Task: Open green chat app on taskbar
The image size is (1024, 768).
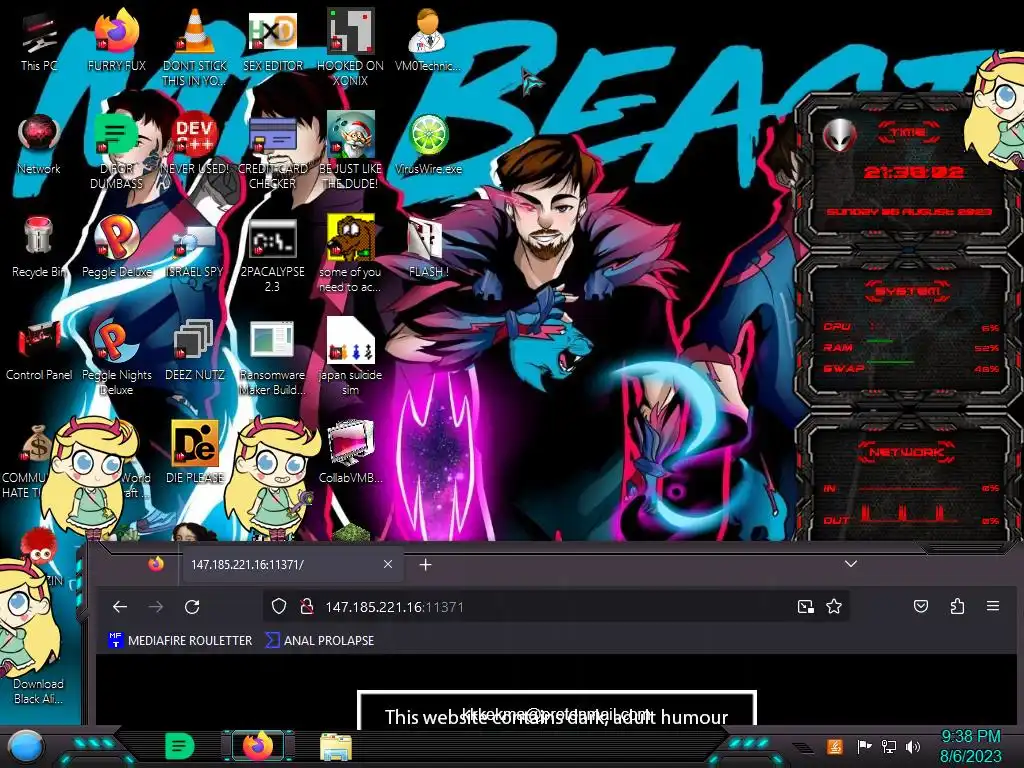Action: [x=180, y=746]
